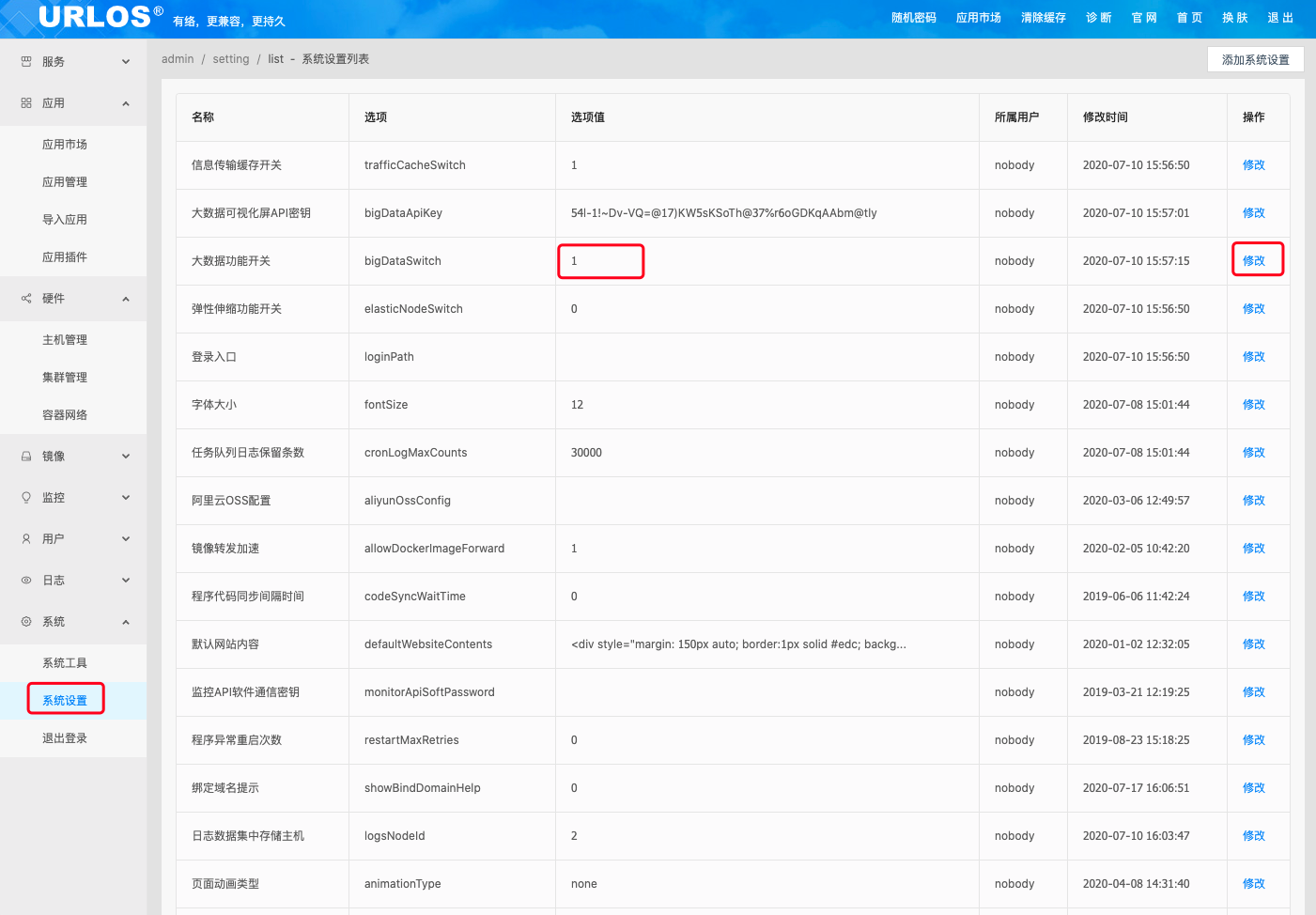1316x915 pixels.
Task: Click the setting breadcrumb link
Action: [x=231, y=59]
